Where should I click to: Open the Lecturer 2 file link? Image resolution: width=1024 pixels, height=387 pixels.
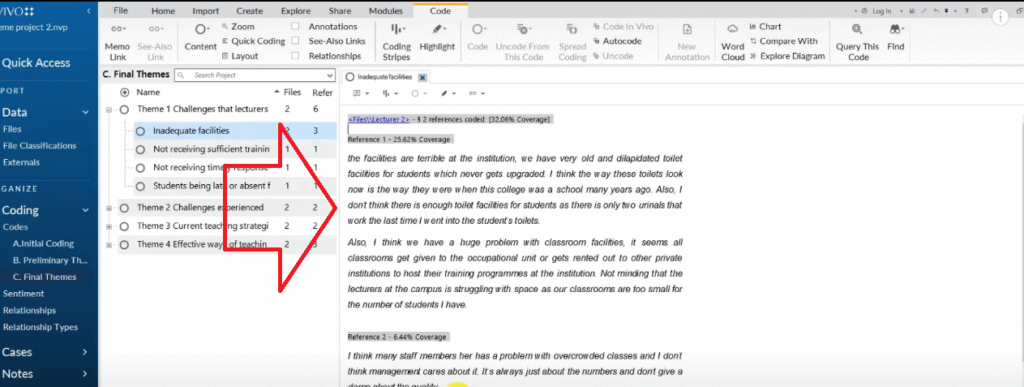coord(379,119)
